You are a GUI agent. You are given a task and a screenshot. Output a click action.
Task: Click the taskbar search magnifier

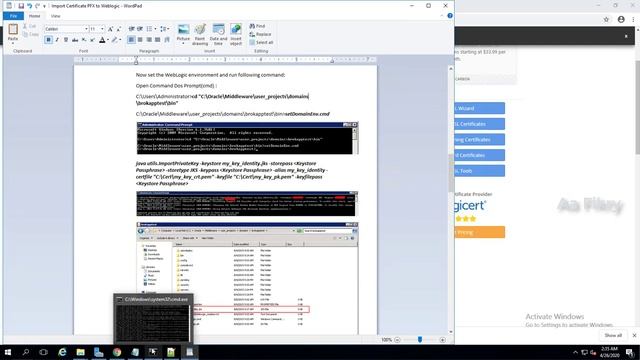(26, 352)
